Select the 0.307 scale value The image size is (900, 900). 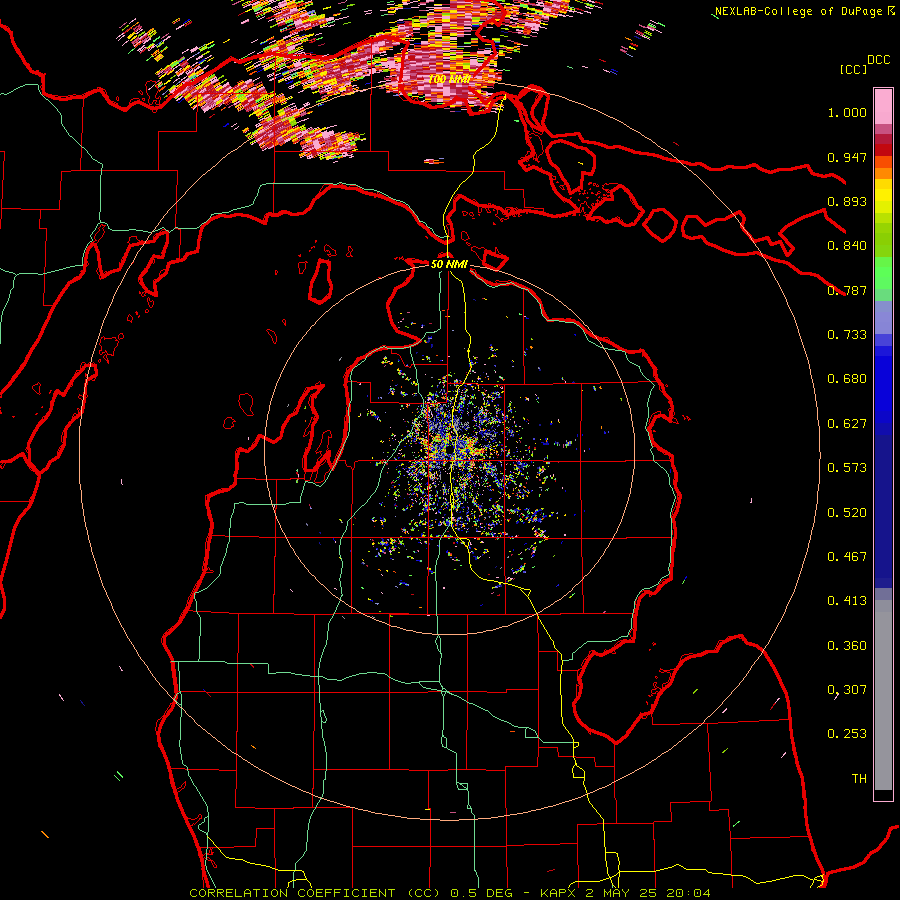[847, 690]
